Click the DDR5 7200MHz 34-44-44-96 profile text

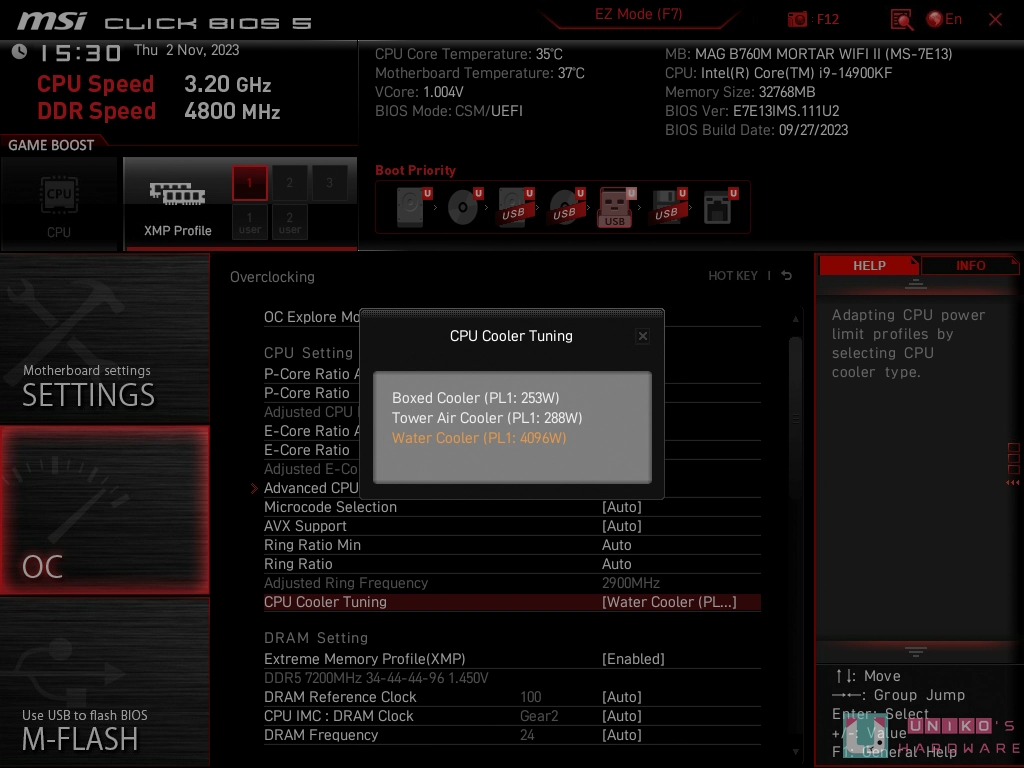tap(376, 678)
